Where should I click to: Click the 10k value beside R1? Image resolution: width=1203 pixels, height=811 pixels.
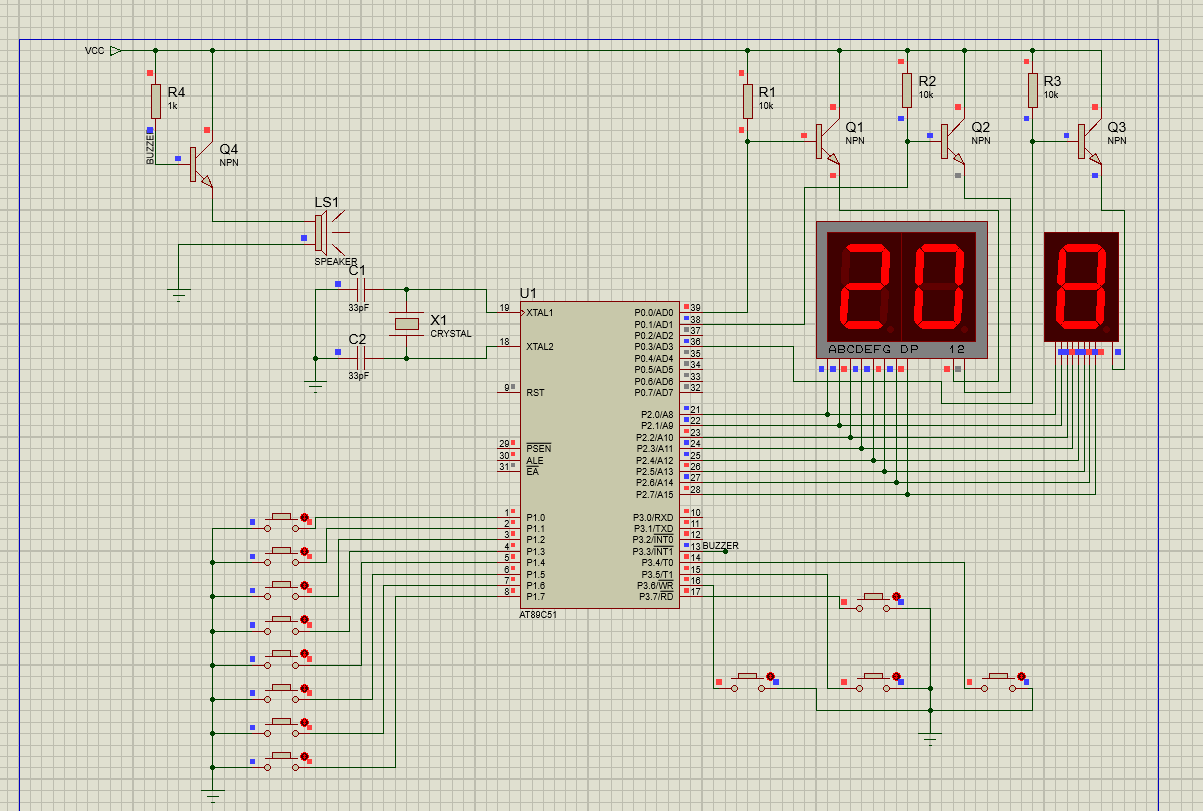click(x=766, y=105)
